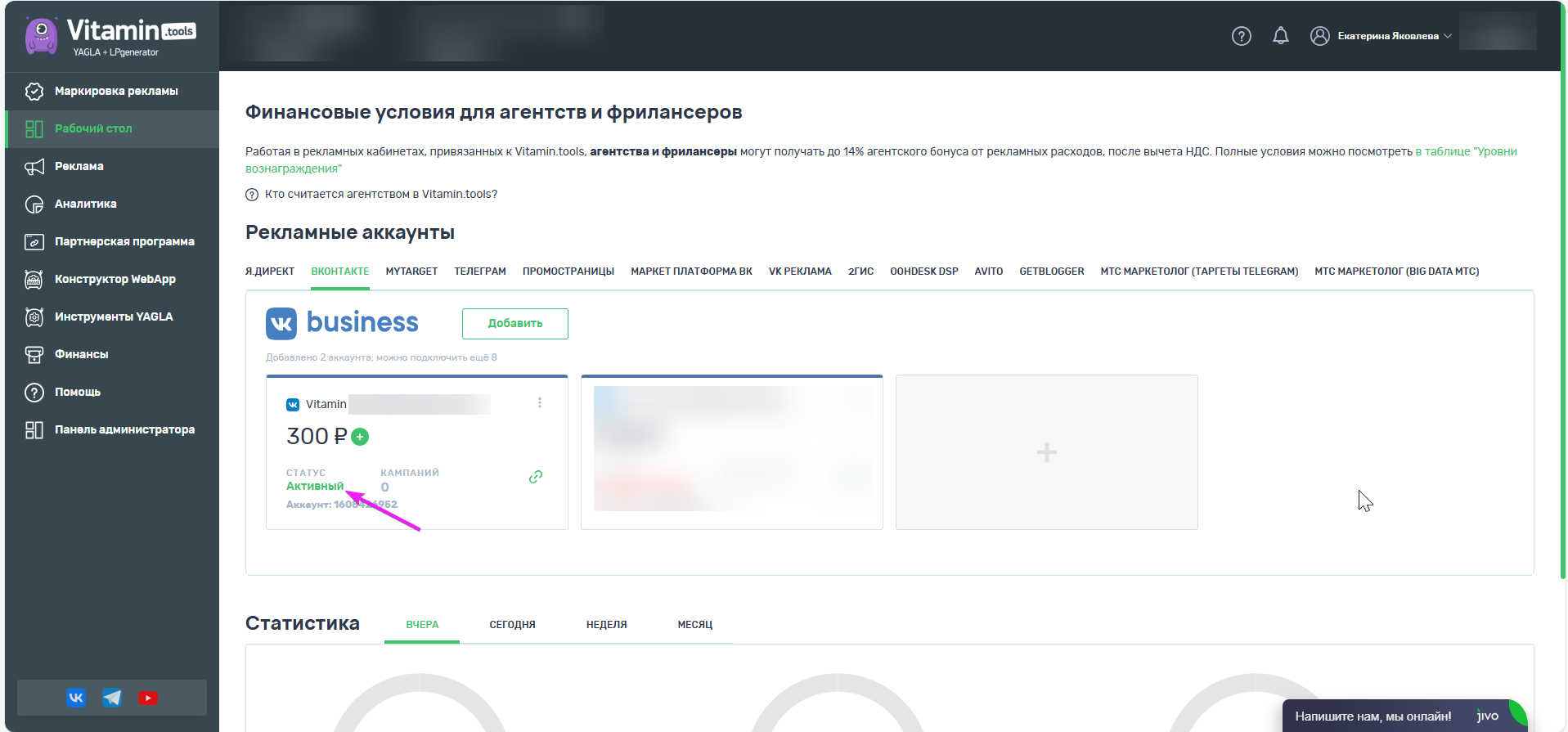Screen dimensions: 1568x732
Task: Switch to Я.ДИРЕКТ accounts tab
Action: coord(270,272)
